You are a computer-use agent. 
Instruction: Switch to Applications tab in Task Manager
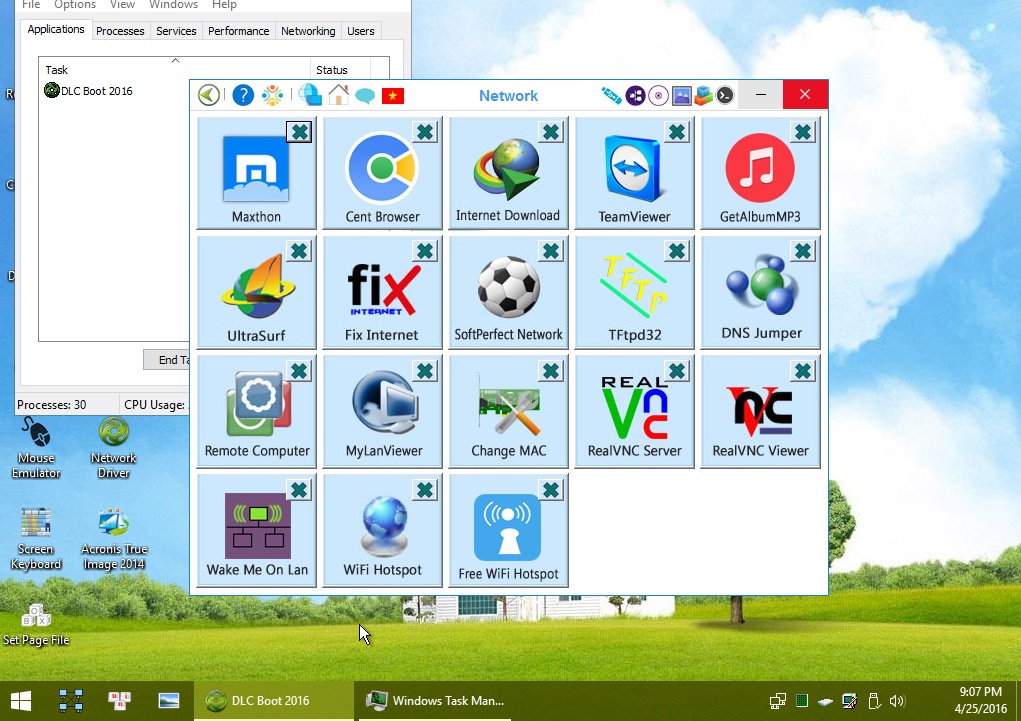click(x=56, y=29)
